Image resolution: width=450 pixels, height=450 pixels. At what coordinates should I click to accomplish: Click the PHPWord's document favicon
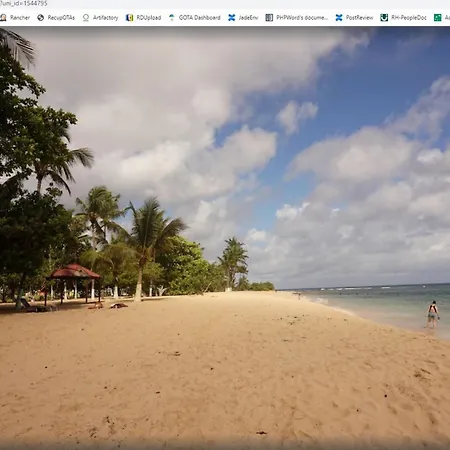pos(269,18)
